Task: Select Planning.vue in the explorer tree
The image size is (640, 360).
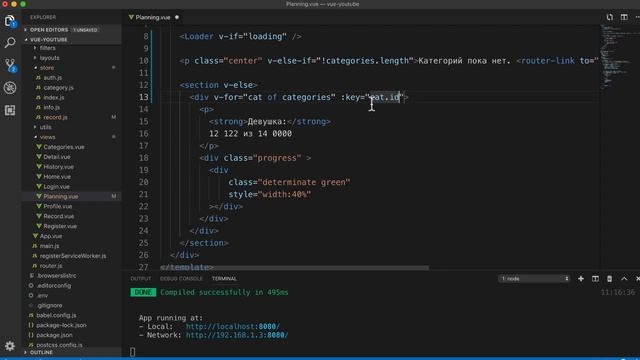Action: pyautogui.click(x=60, y=196)
